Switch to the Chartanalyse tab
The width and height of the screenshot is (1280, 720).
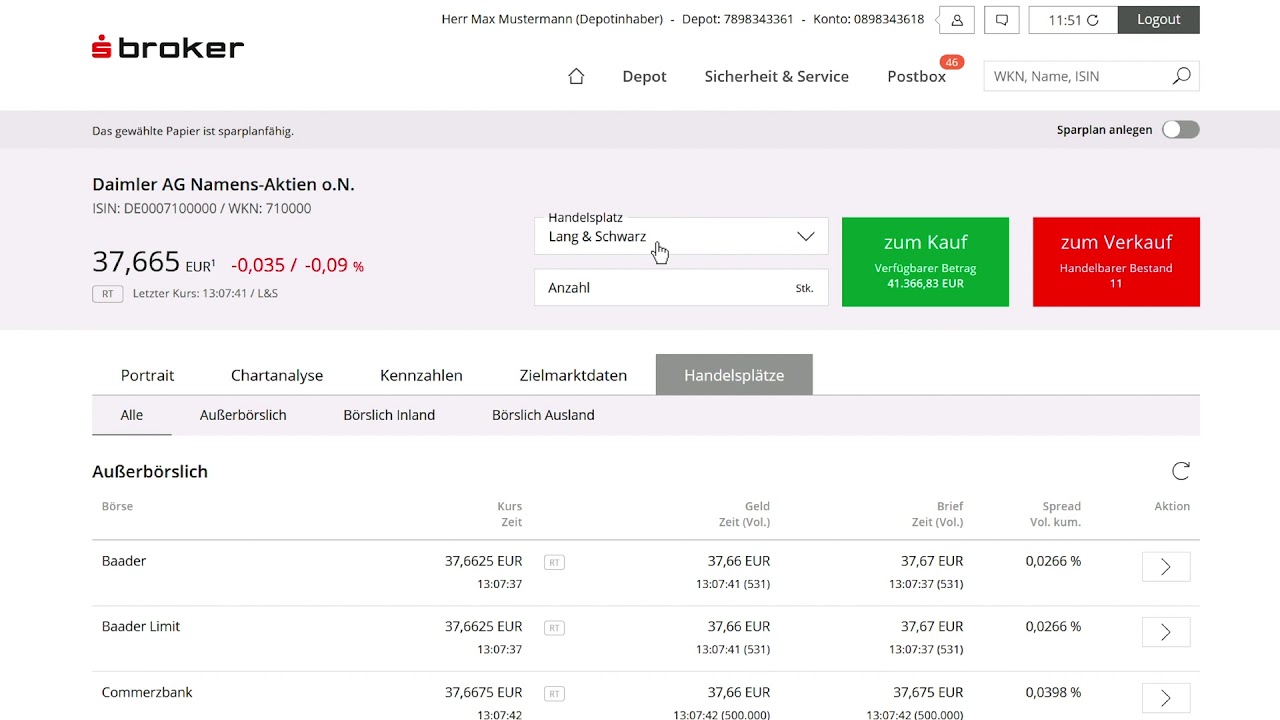[277, 375]
